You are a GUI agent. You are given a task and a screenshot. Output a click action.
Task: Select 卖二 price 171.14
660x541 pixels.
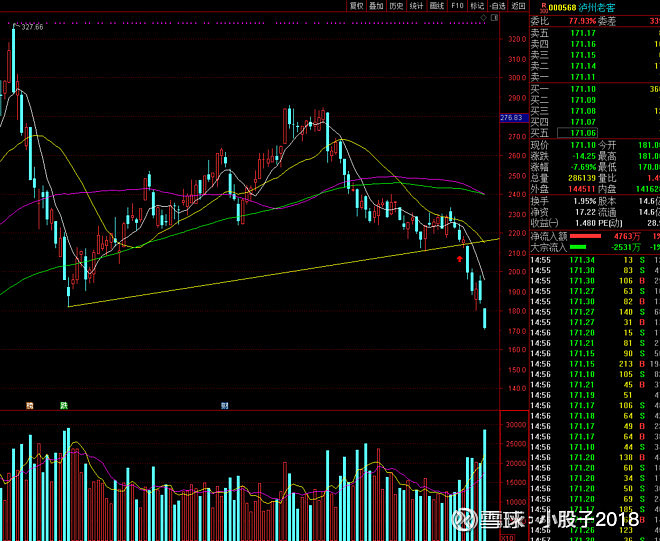pyautogui.click(x=583, y=66)
